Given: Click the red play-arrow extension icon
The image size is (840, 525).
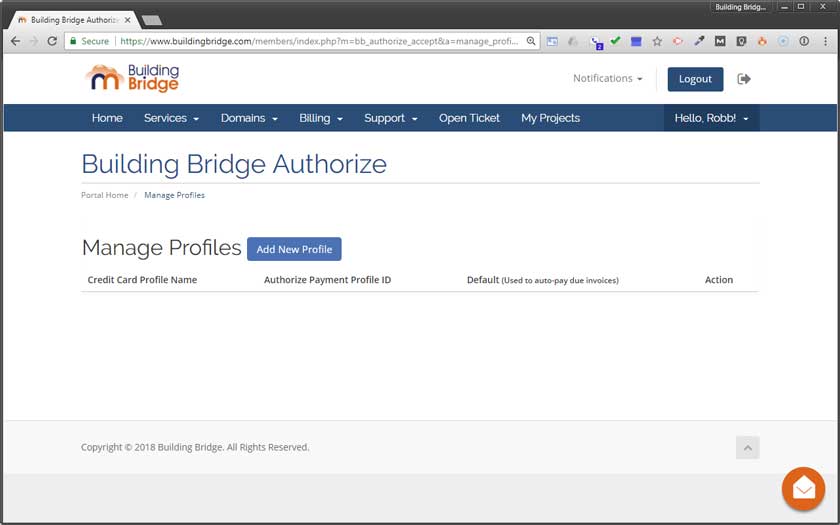Looking at the screenshot, I should (678, 41).
